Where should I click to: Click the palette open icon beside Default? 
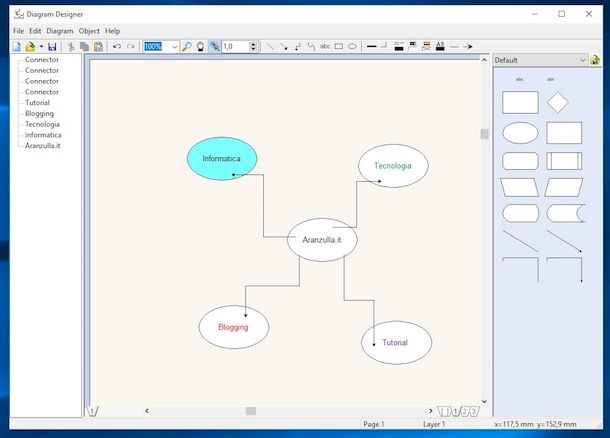coord(594,60)
